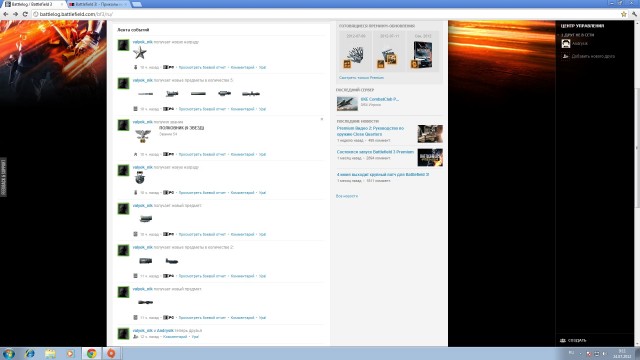This screenshot has width=640, height=360.
Task: Open the media player taskbar icon
Action: (x=70, y=353)
